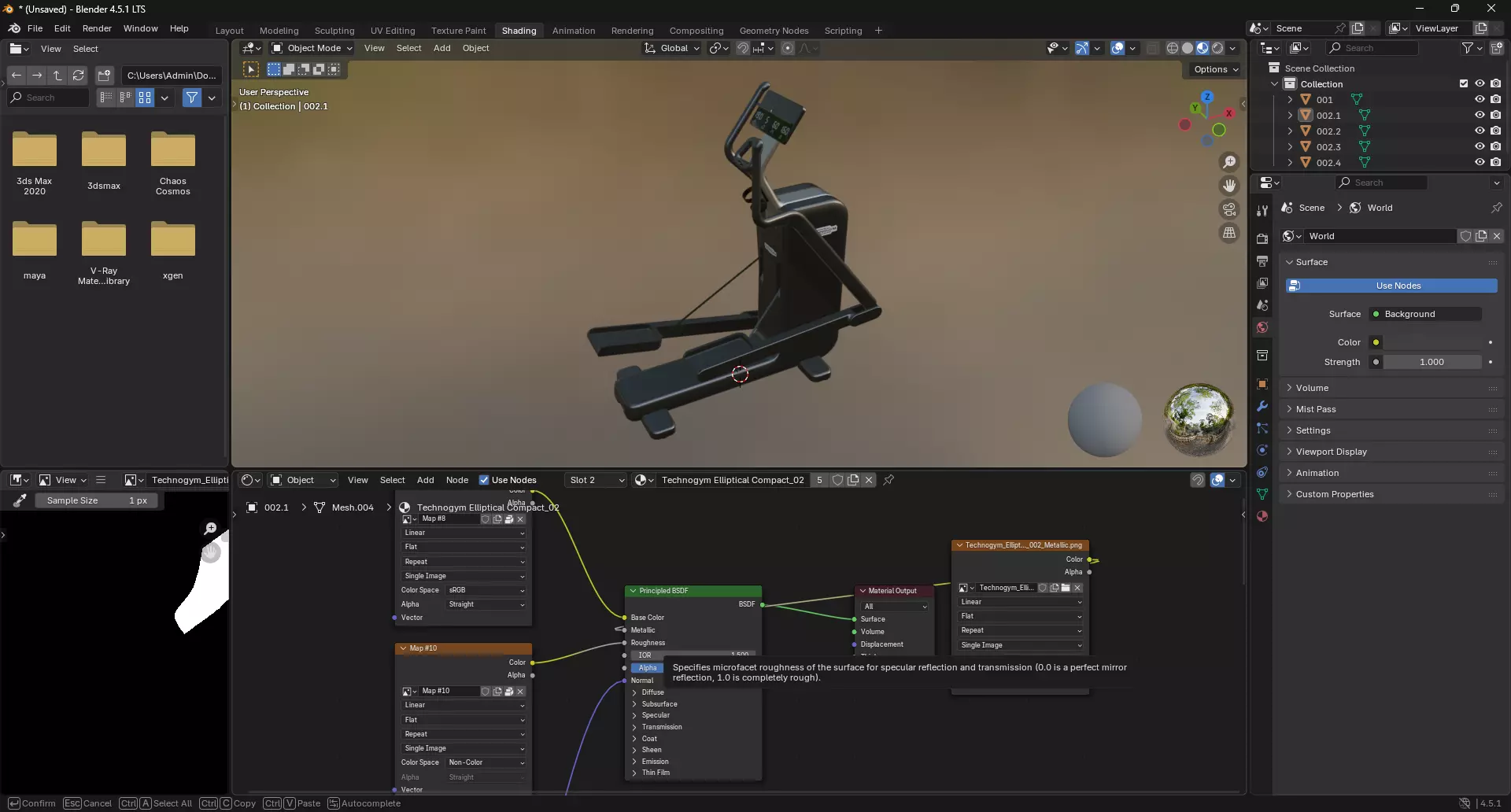Open the Render menu
This screenshot has width=1511, height=812.
97,28
